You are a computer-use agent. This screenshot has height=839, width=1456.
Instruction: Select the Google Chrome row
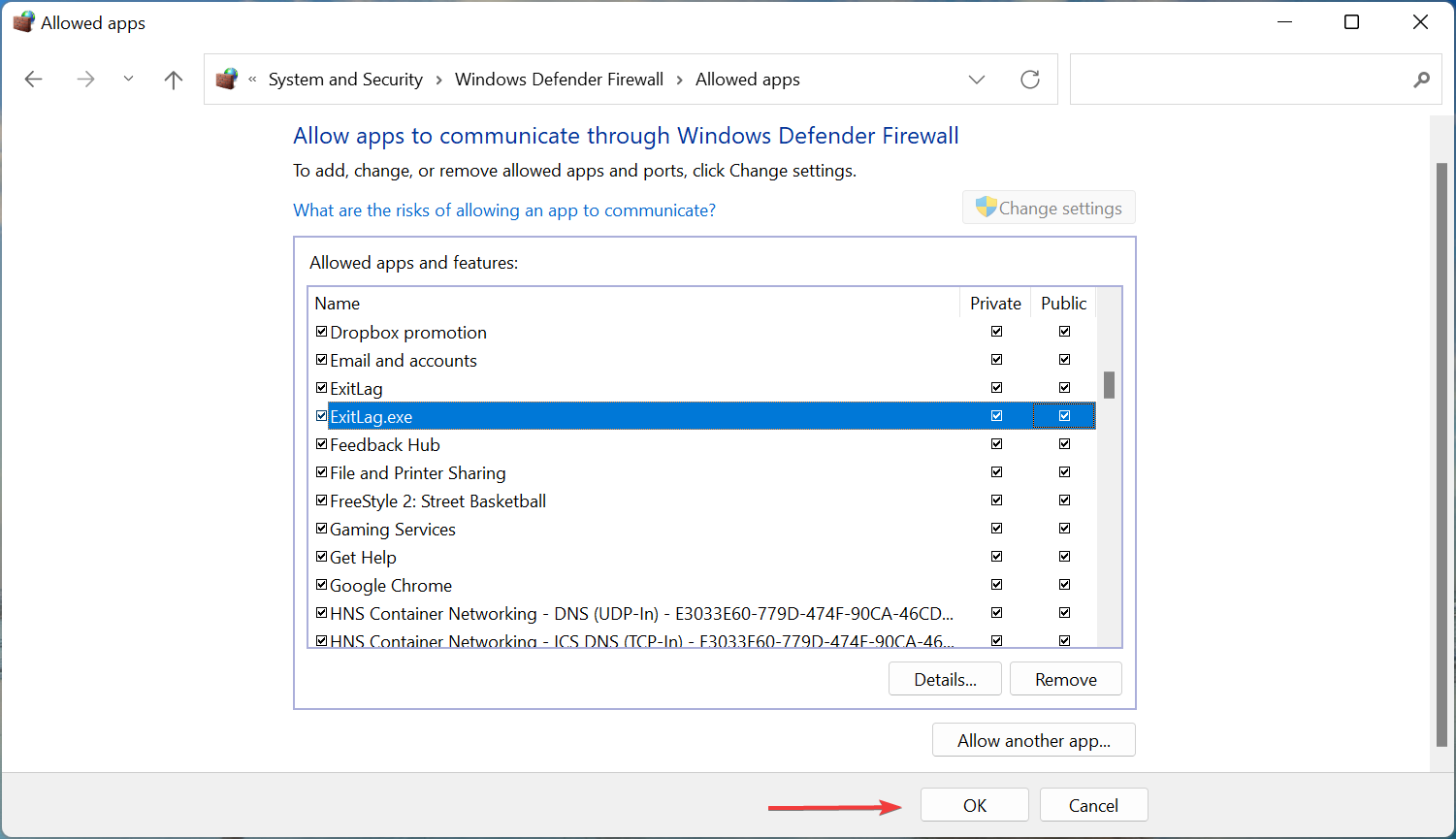click(x=702, y=585)
